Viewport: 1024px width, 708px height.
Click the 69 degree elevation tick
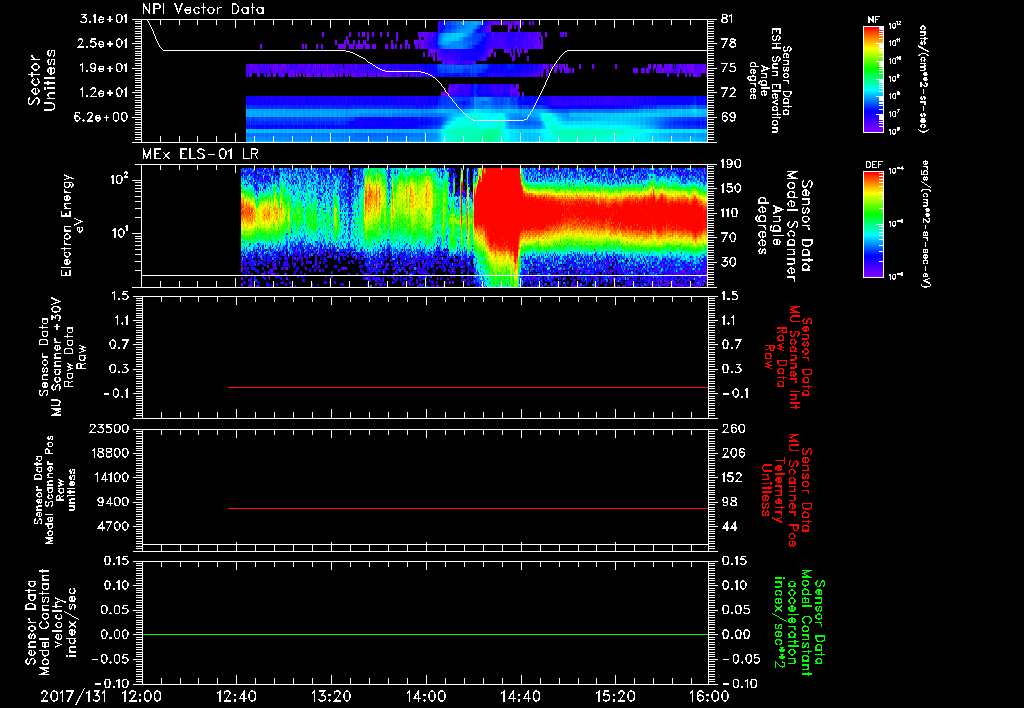(x=728, y=118)
